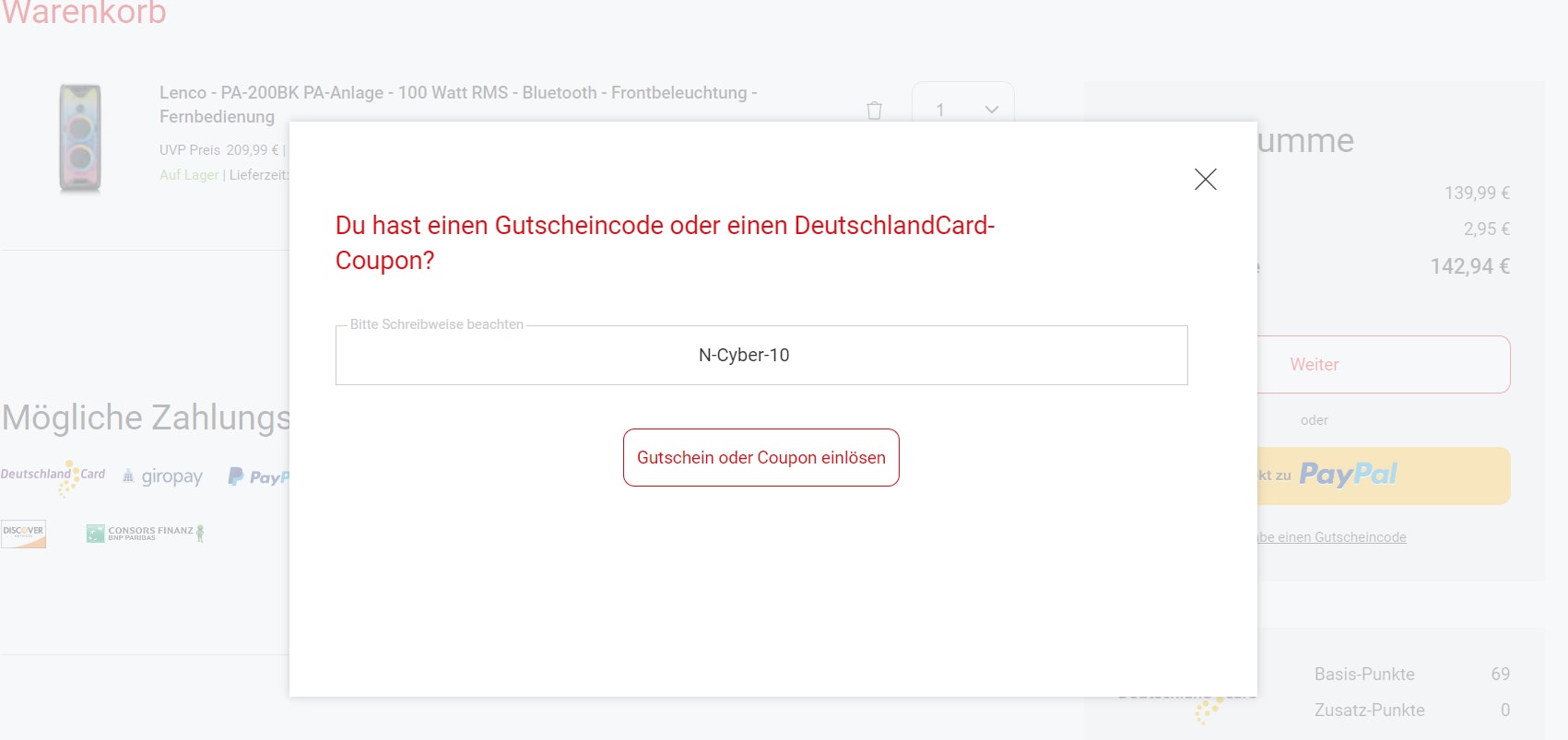
Task: Open the Lenco speaker product thumbnail
Action: click(x=80, y=138)
